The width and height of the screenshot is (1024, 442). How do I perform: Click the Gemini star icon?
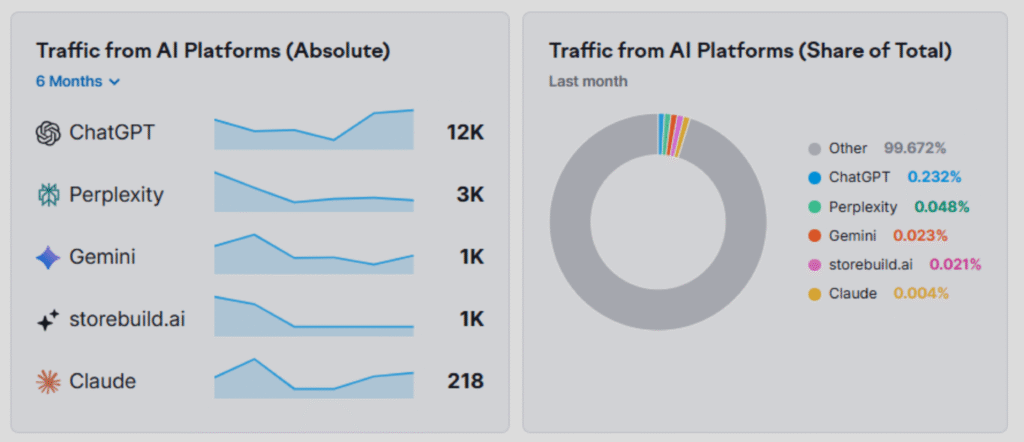[48, 257]
